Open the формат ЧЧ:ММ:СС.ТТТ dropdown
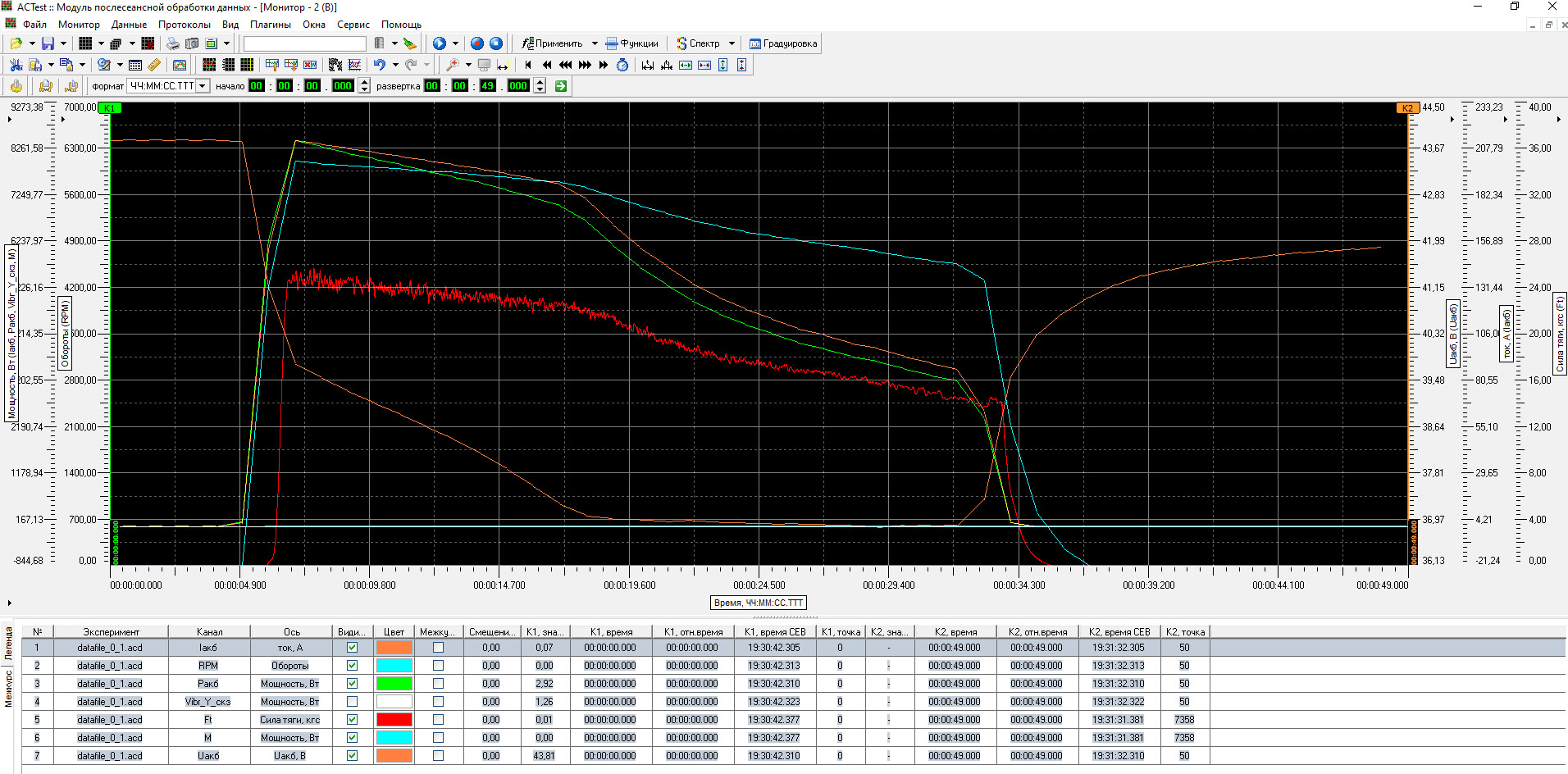The height and width of the screenshot is (774, 1568). [202, 86]
